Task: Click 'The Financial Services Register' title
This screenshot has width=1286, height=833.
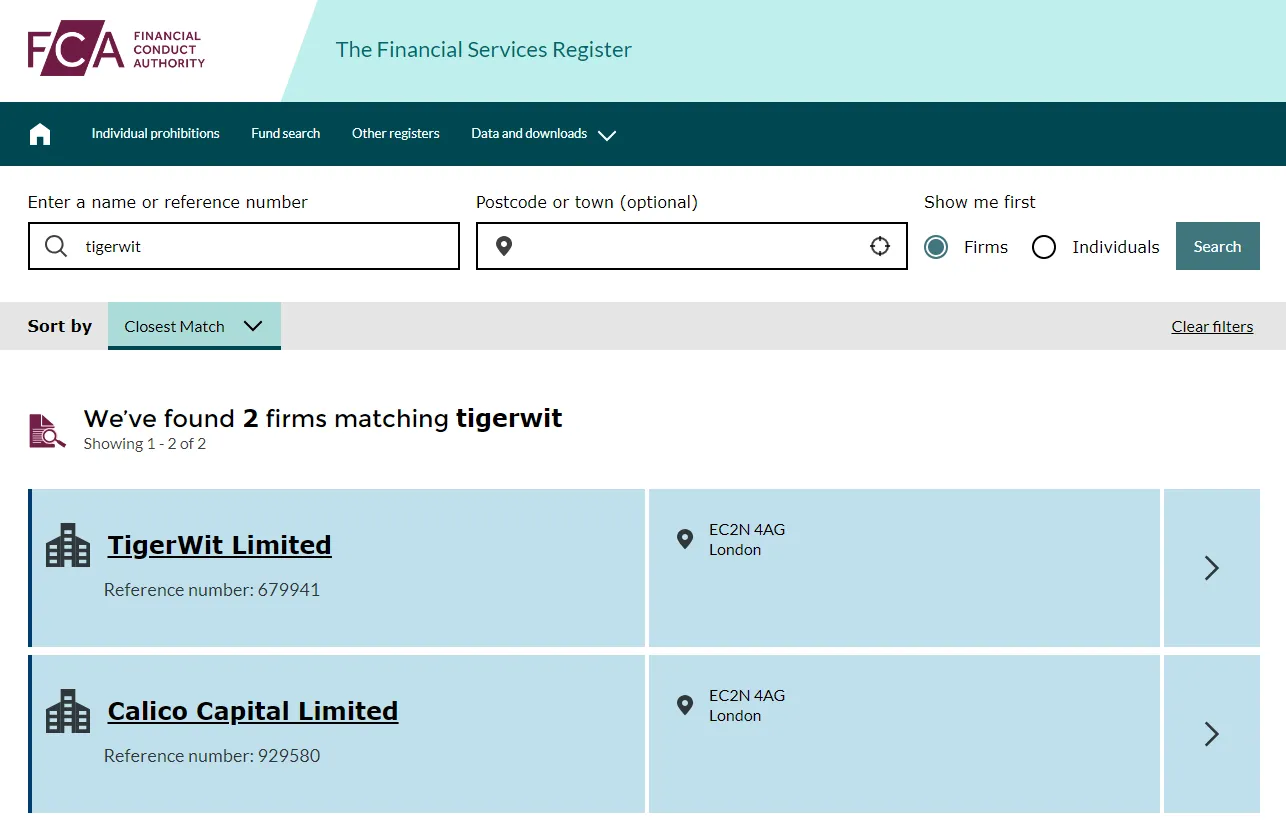Action: [x=484, y=50]
